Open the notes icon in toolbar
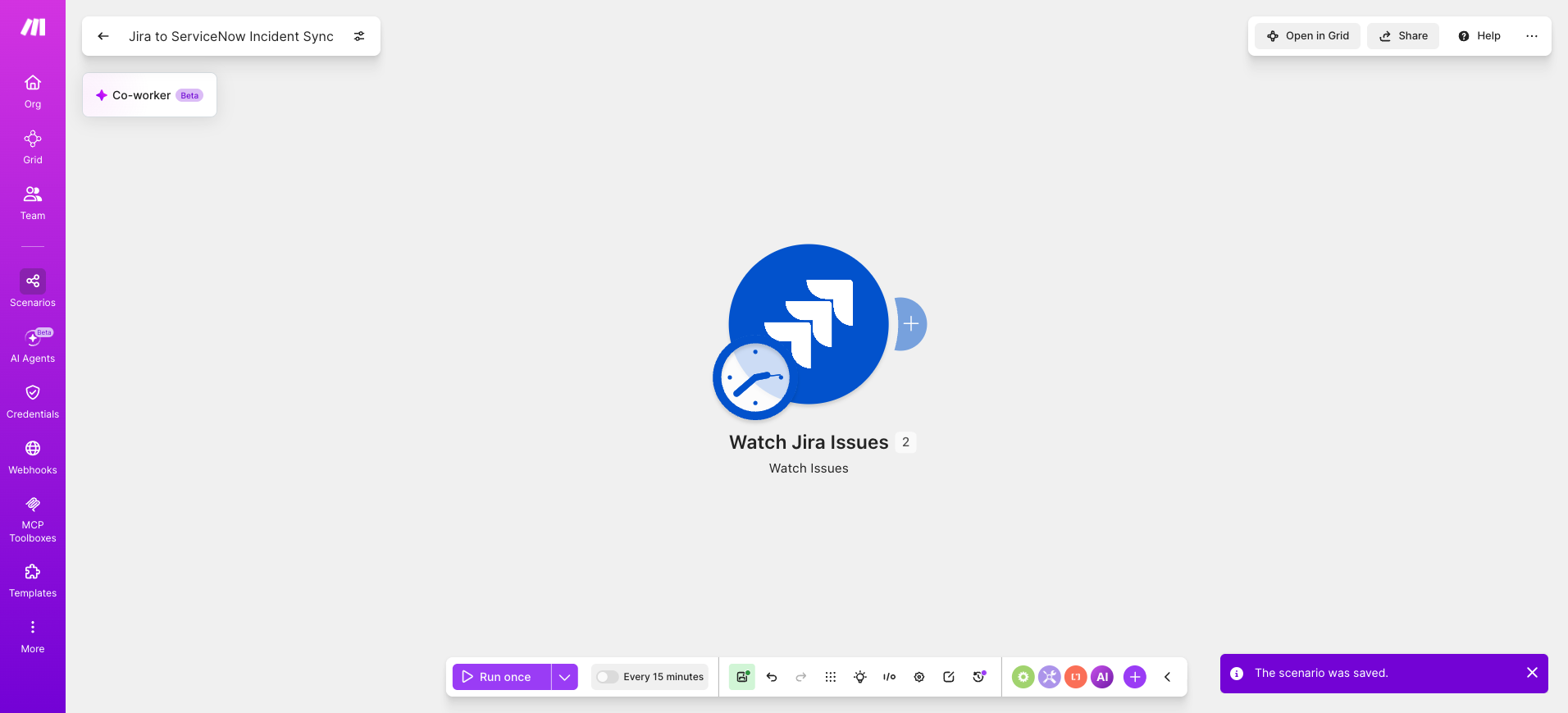Image resolution: width=1568 pixels, height=713 pixels. click(x=949, y=677)
